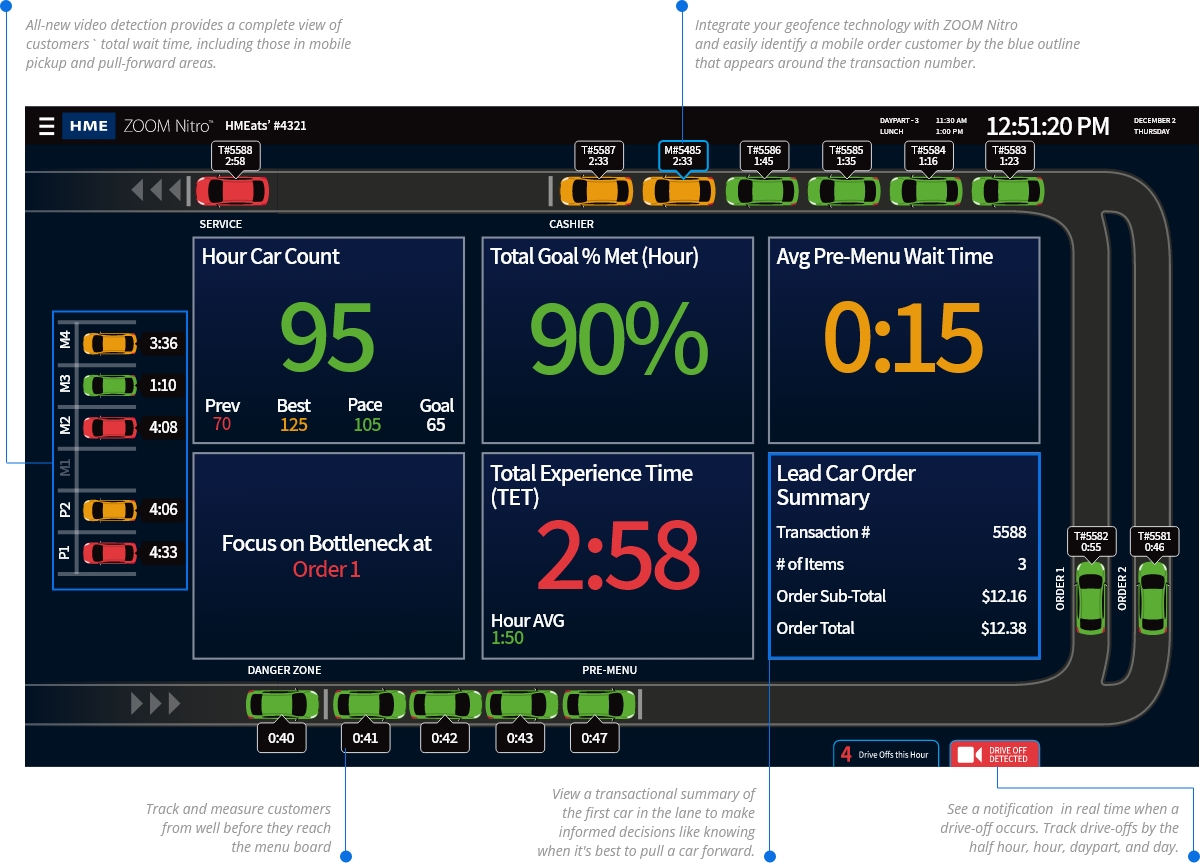Open the hamburger menu
This screenshot has width=1200, height=863.
46,126
